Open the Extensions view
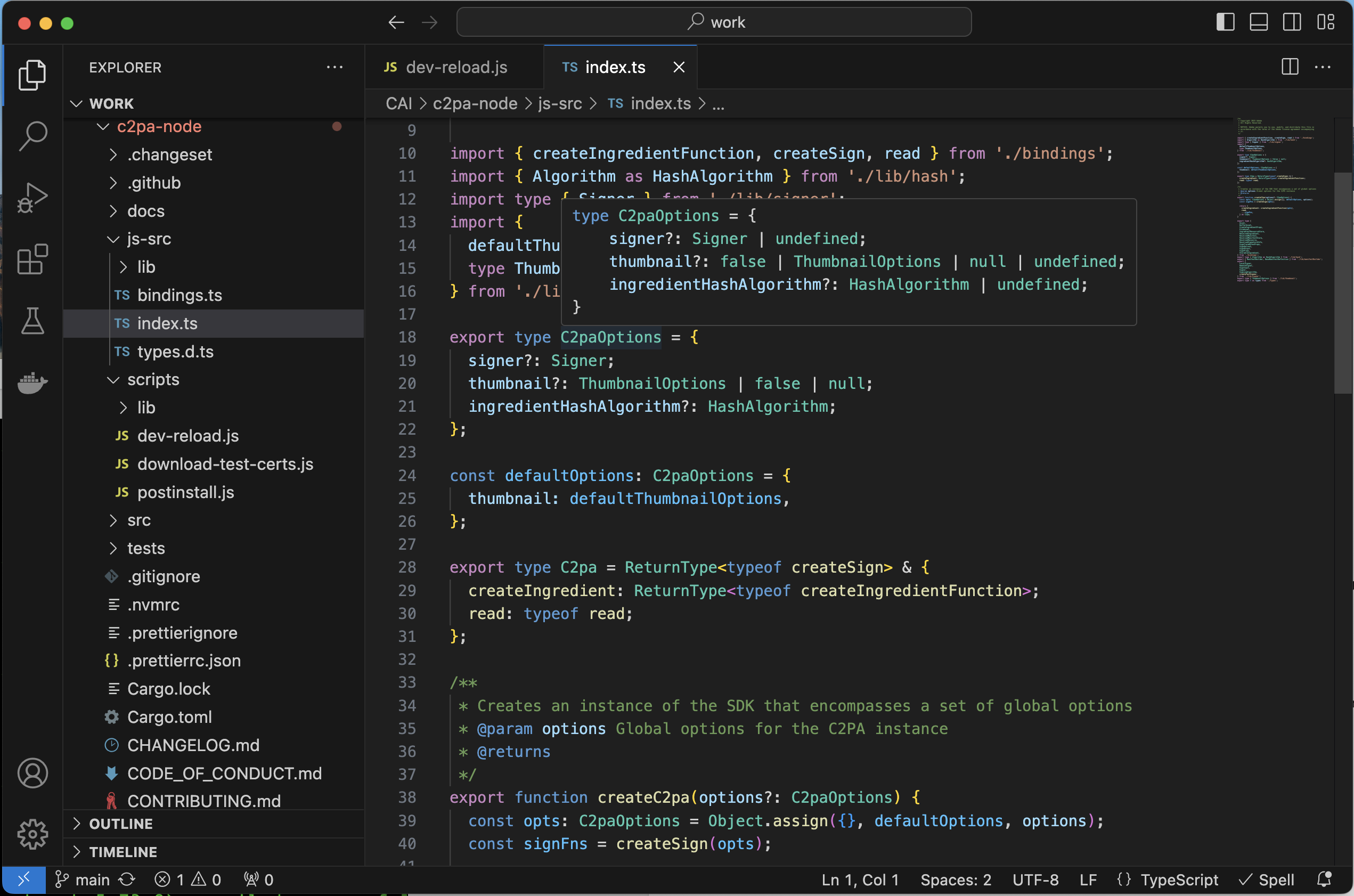Screen dimensions: 1354x896 point(32,259)
